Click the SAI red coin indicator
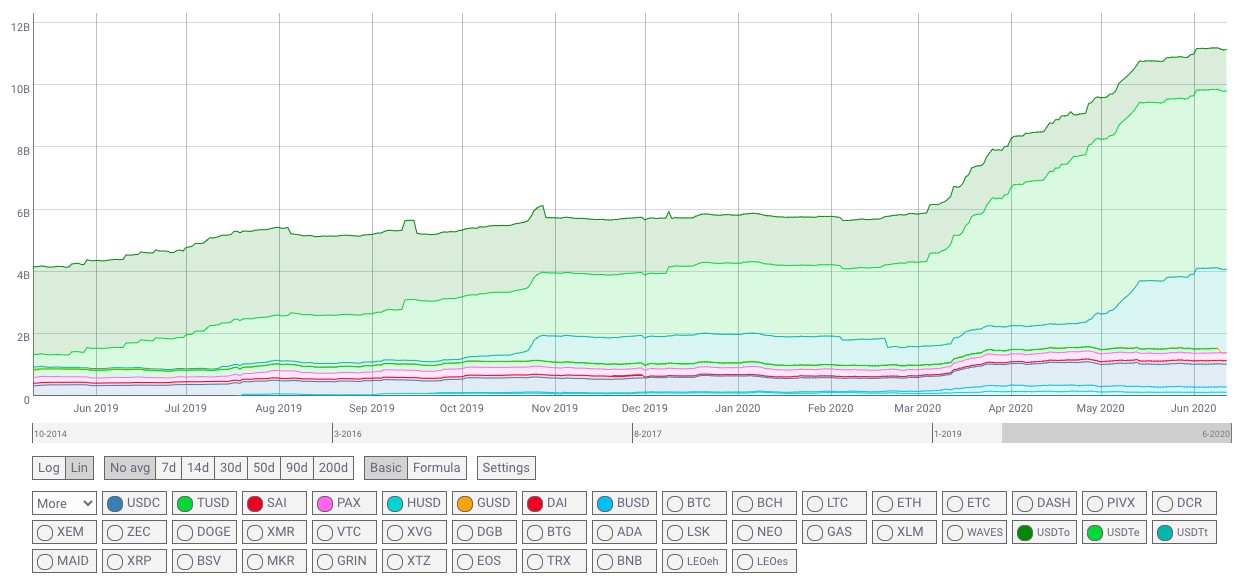 (255, 503)
